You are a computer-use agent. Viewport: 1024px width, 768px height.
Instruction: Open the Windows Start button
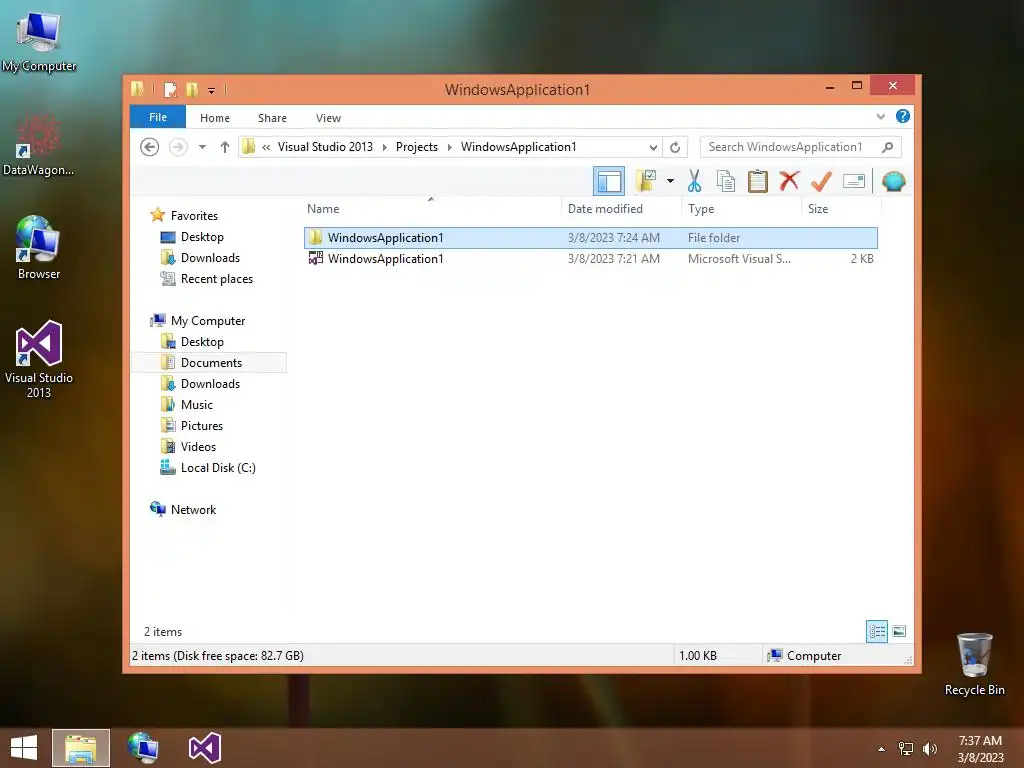pyautogui.click(x=24, y=748)
